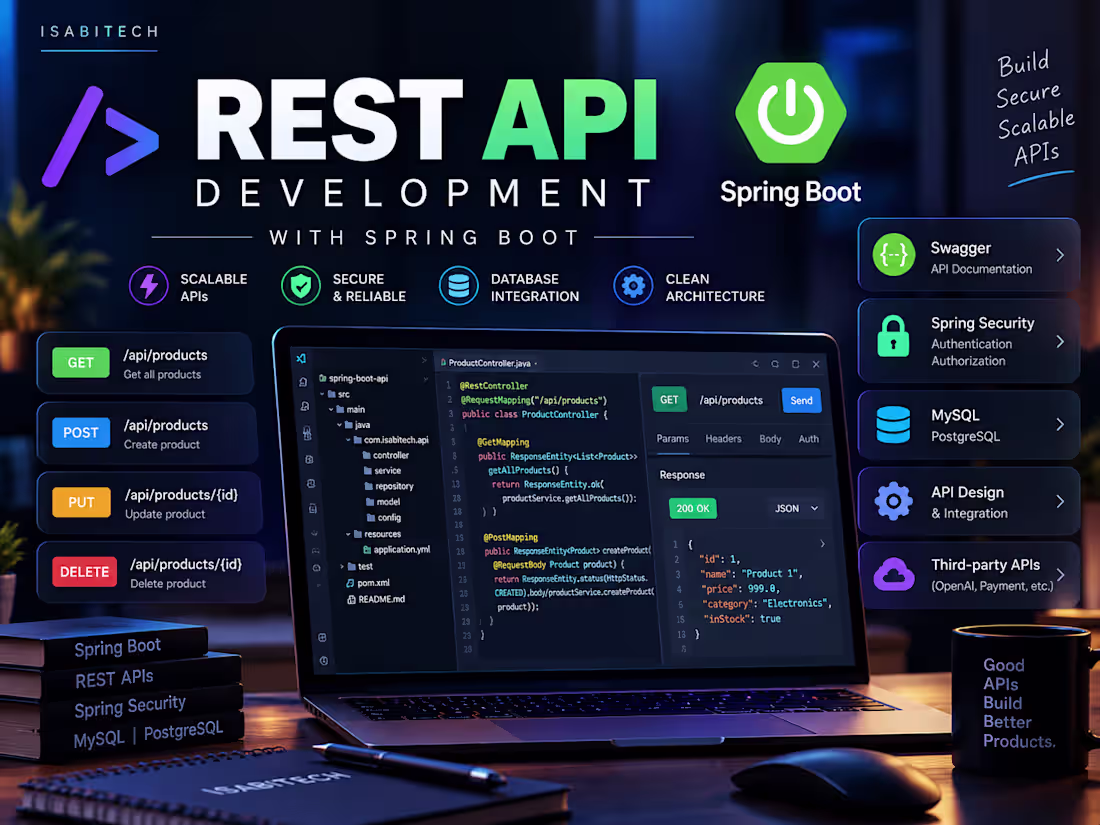Image resolution: width=1100 pixels, height=825 pixels.
Task: Click the /api/products URL field
Action: coord(730,401)
